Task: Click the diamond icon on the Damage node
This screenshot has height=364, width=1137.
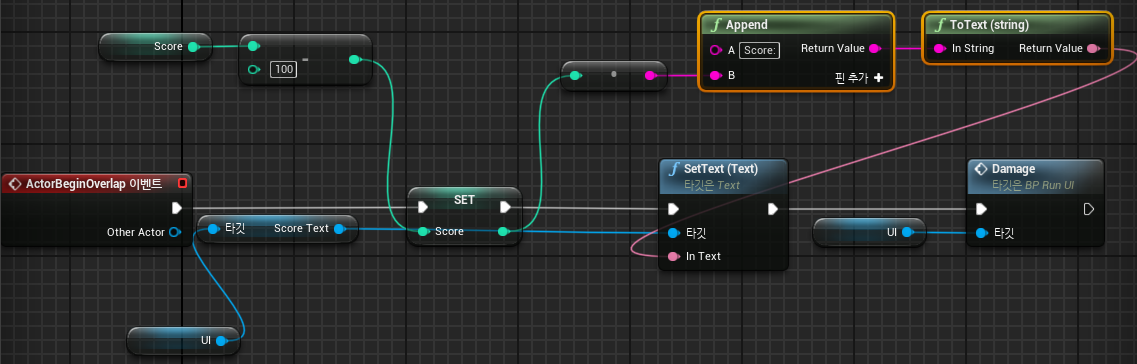Action: pos(981,169)
